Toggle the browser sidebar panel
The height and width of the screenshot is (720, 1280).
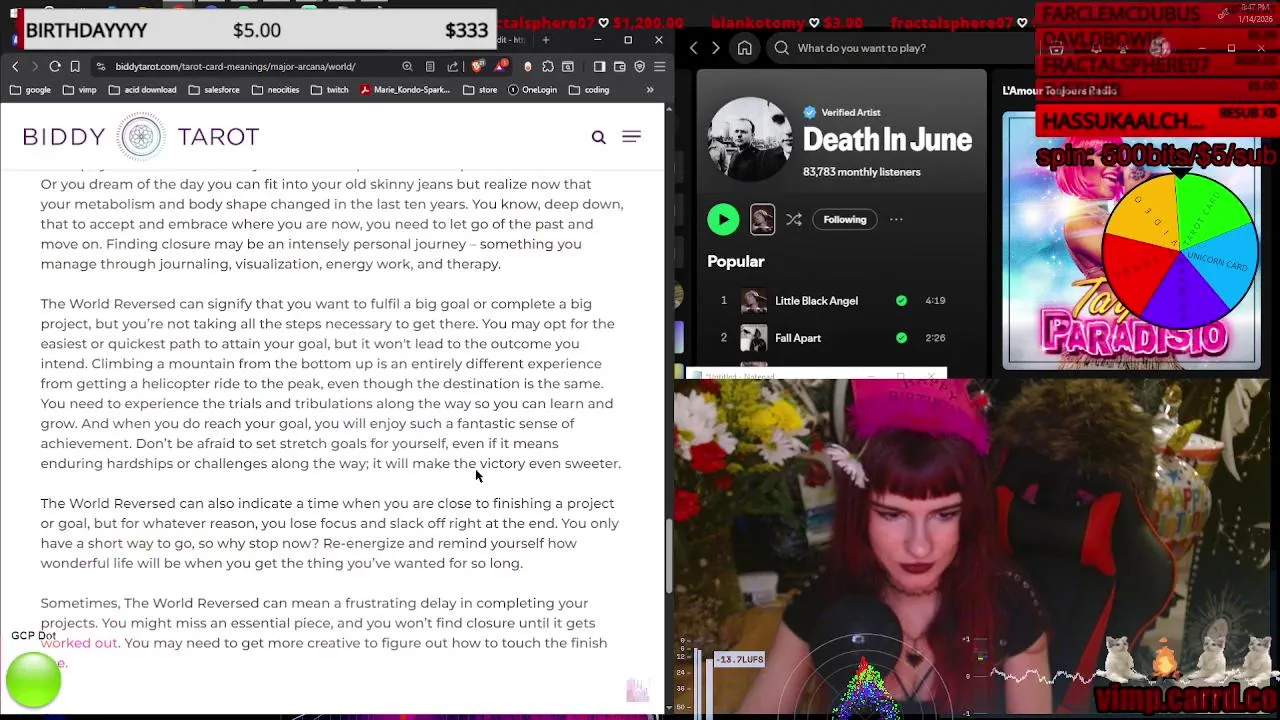[x=599, y=66]
